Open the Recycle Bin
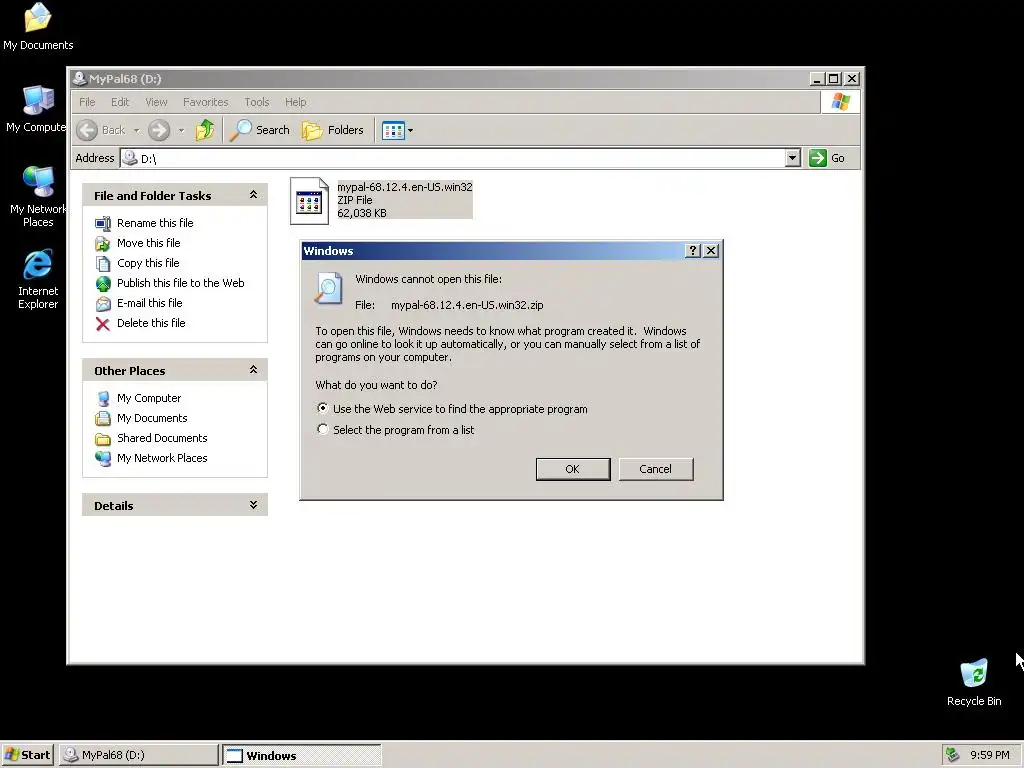The height and width of the screenshot is (768, 1024). [x=974, y=682]
